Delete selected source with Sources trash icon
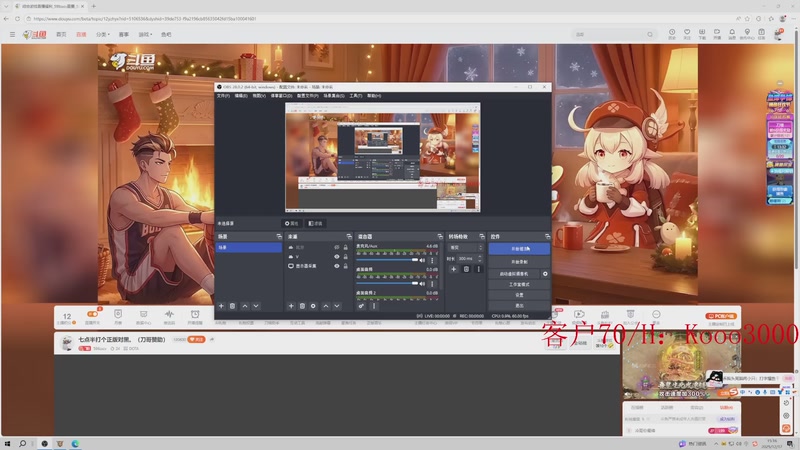The width and height of the screenshot is (800, 450). pyautogui.click(x=302, y=306)
